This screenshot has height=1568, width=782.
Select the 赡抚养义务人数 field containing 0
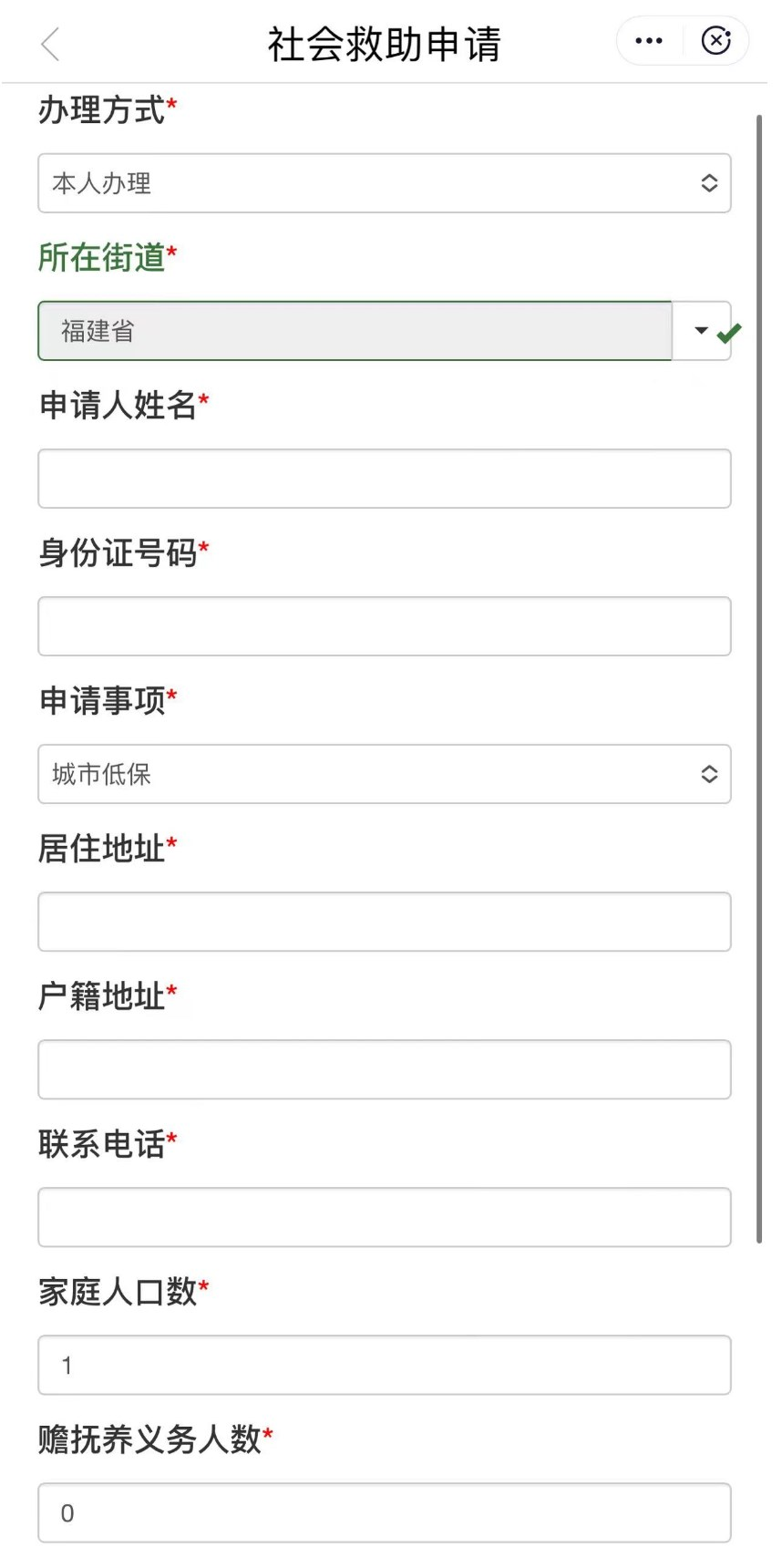click(x=384, y=1512)
